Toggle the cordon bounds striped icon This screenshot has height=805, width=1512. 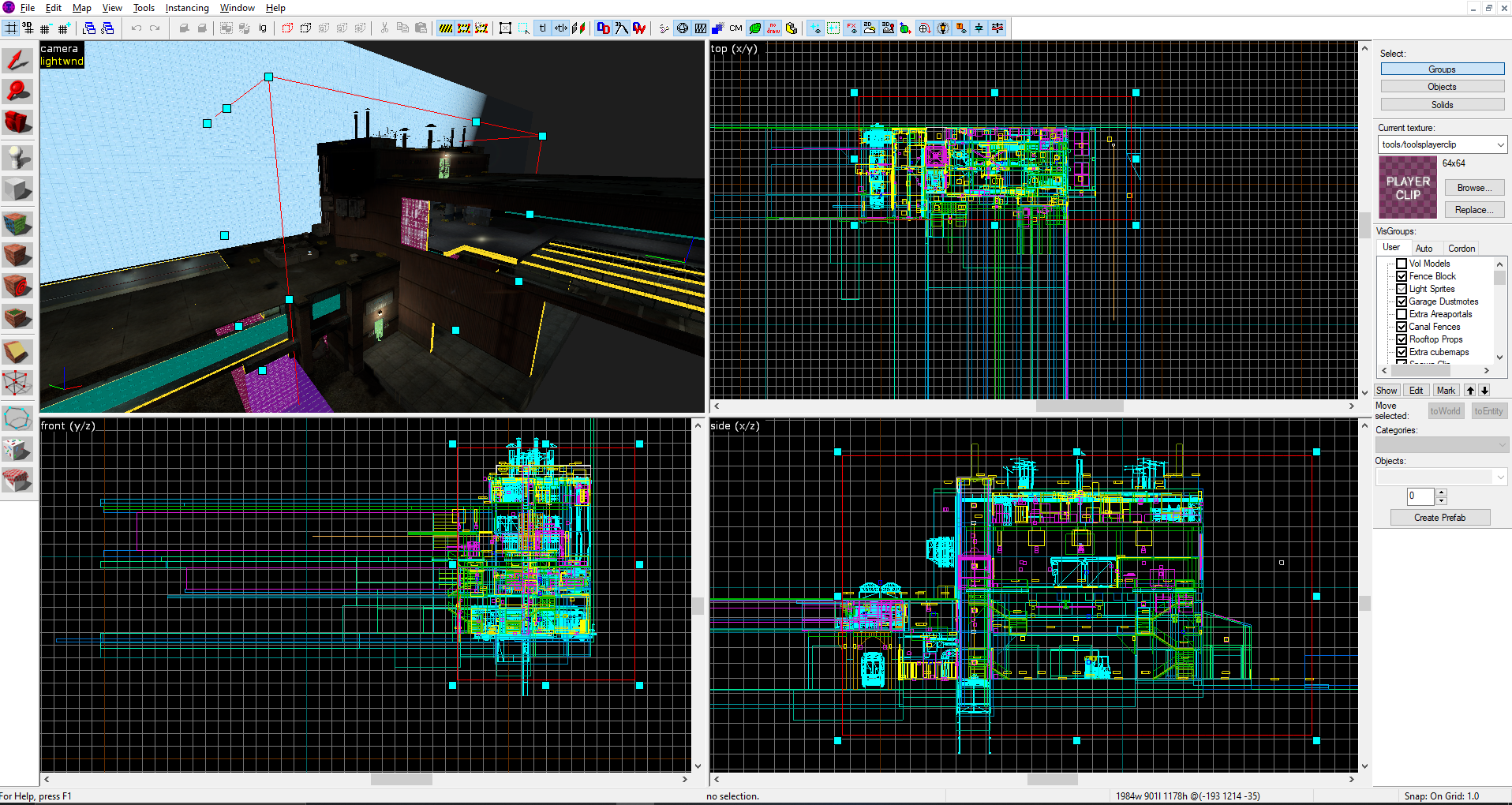446,28
